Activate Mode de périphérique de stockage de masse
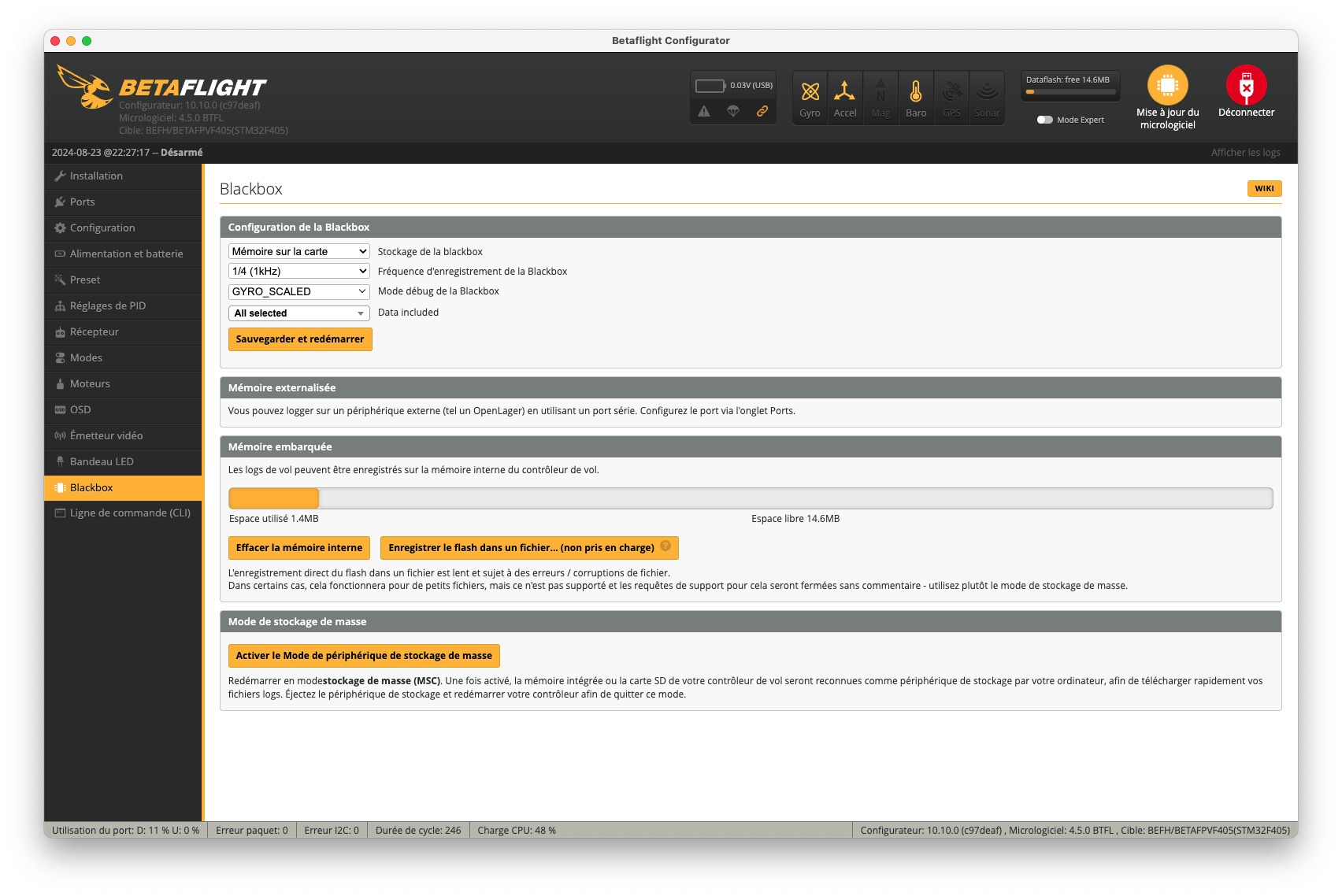 click(x=364, y=656)
